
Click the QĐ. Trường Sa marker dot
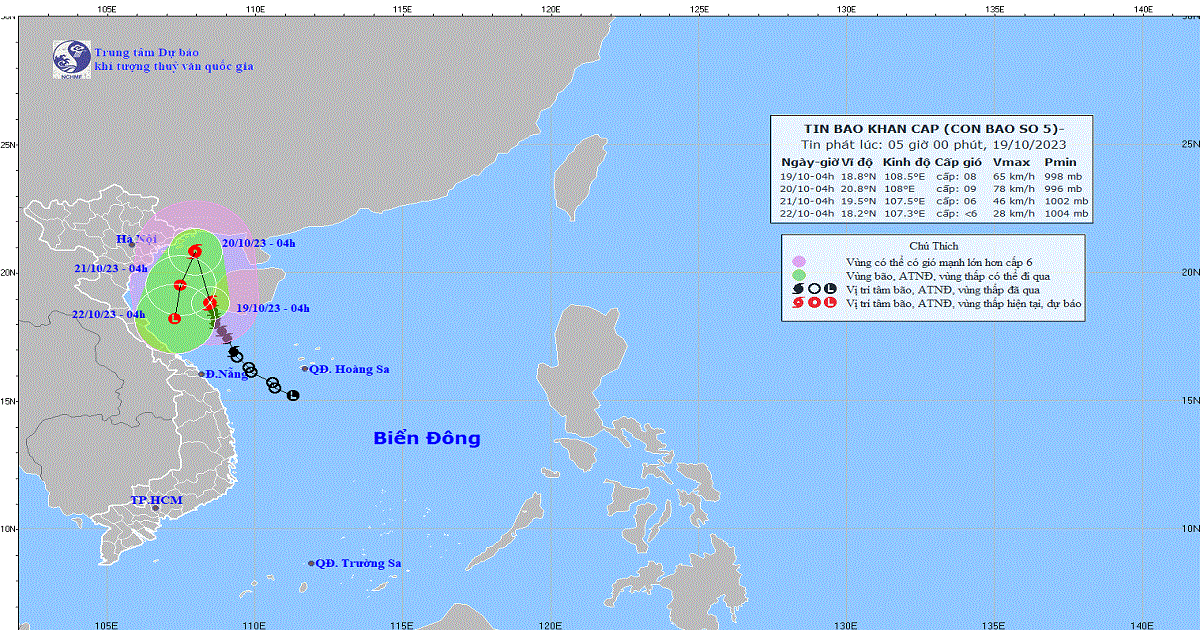(311, 563)
